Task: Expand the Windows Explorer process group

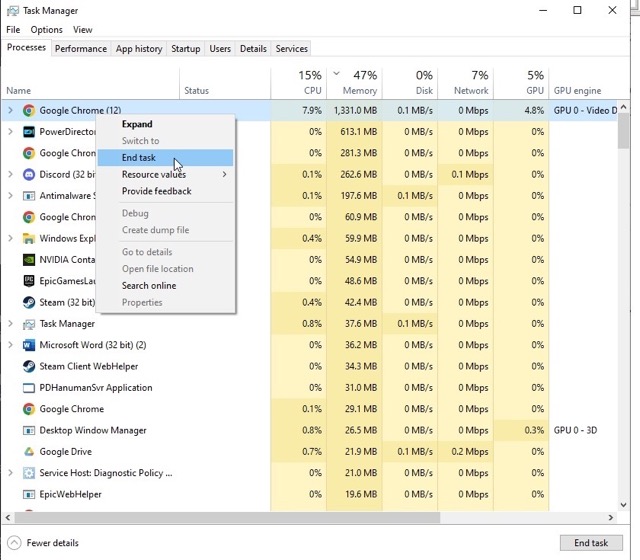Action: [x=11, y=238]
